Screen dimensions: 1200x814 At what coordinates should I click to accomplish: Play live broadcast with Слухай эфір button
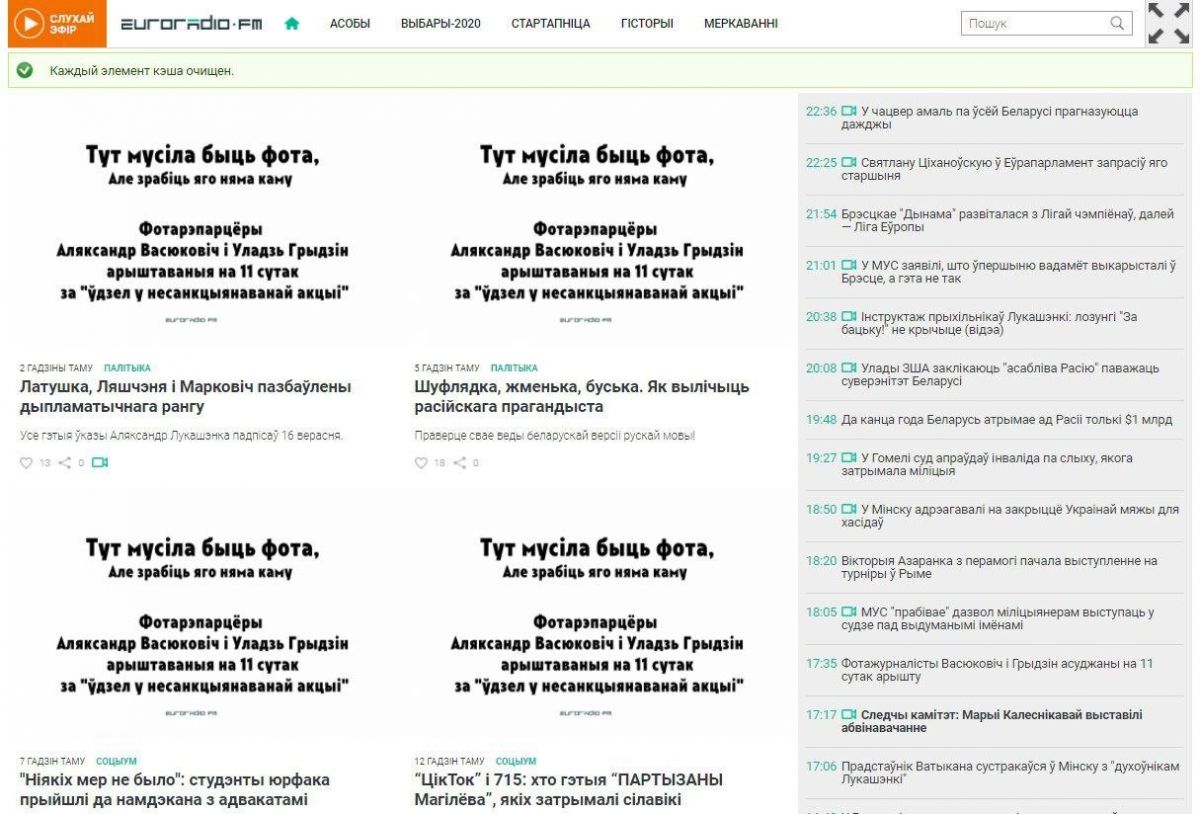57,24
